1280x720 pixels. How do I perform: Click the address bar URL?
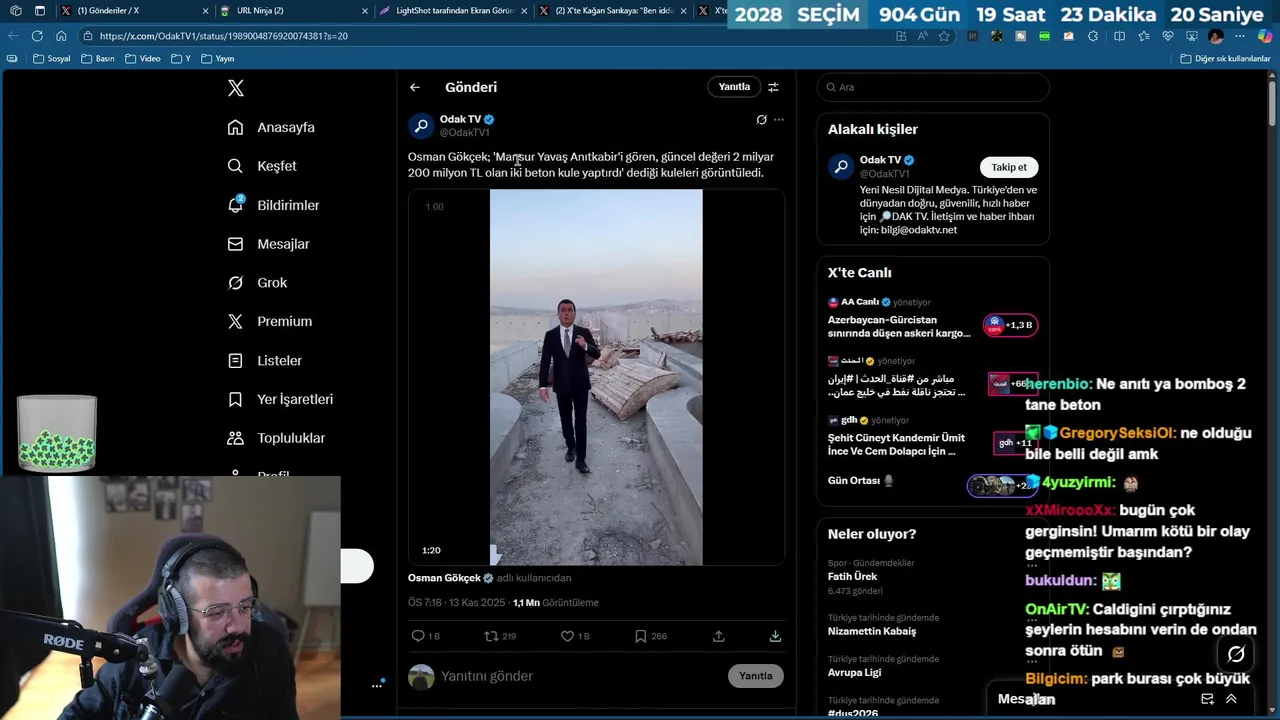coord(224,36)
